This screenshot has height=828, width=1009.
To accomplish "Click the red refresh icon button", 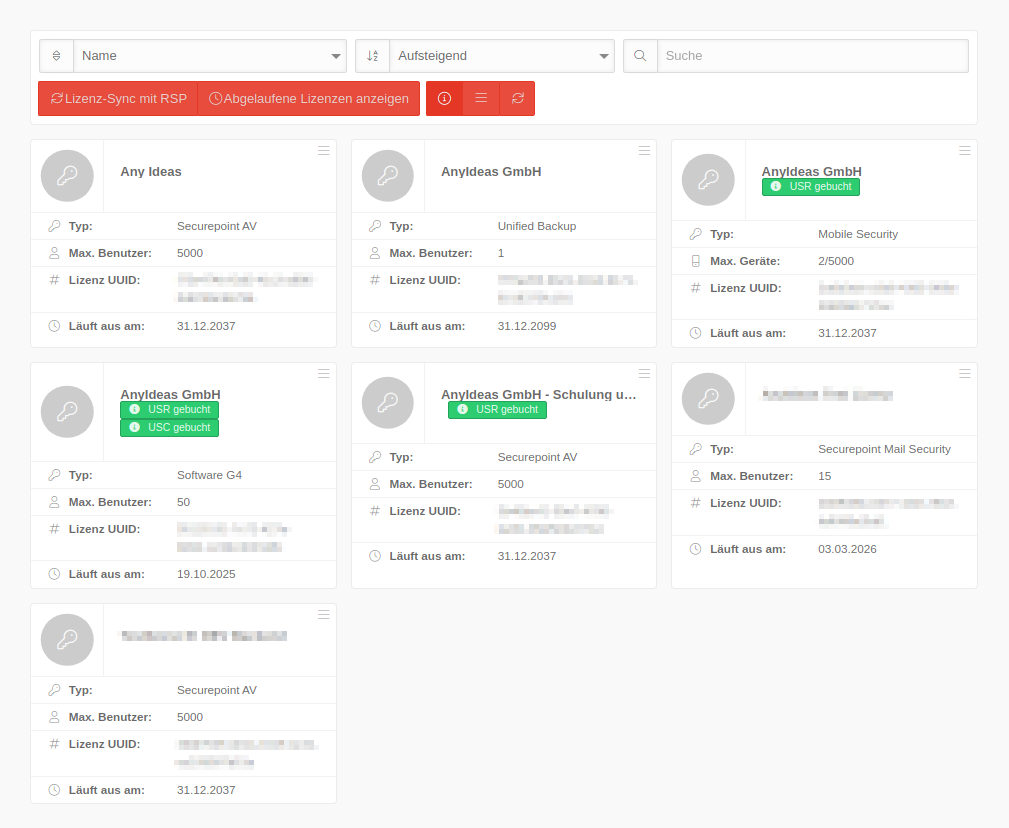I will (x=517, y=99).
